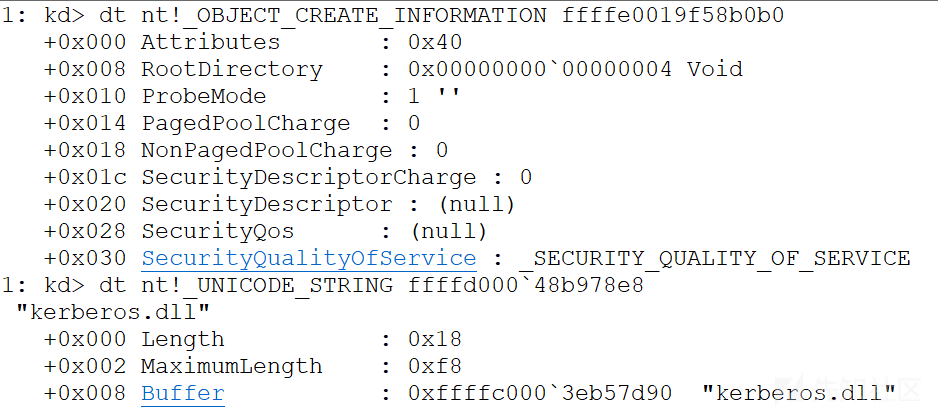Select the address ffffd000`48b978e8
938x410 pixels.
click(x=525, y=286)
